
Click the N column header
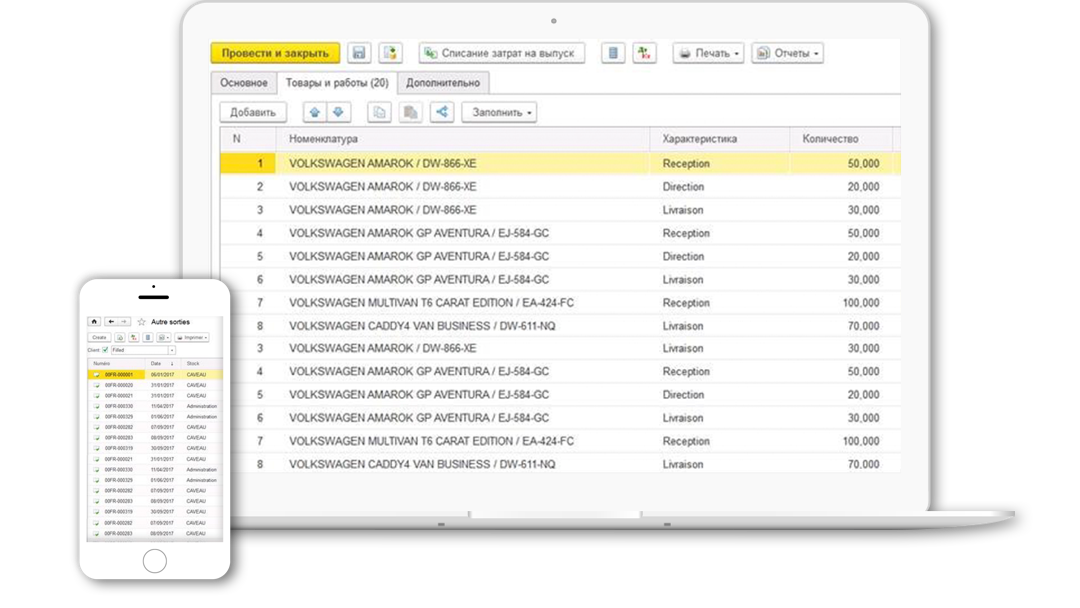tap(248, 139)
